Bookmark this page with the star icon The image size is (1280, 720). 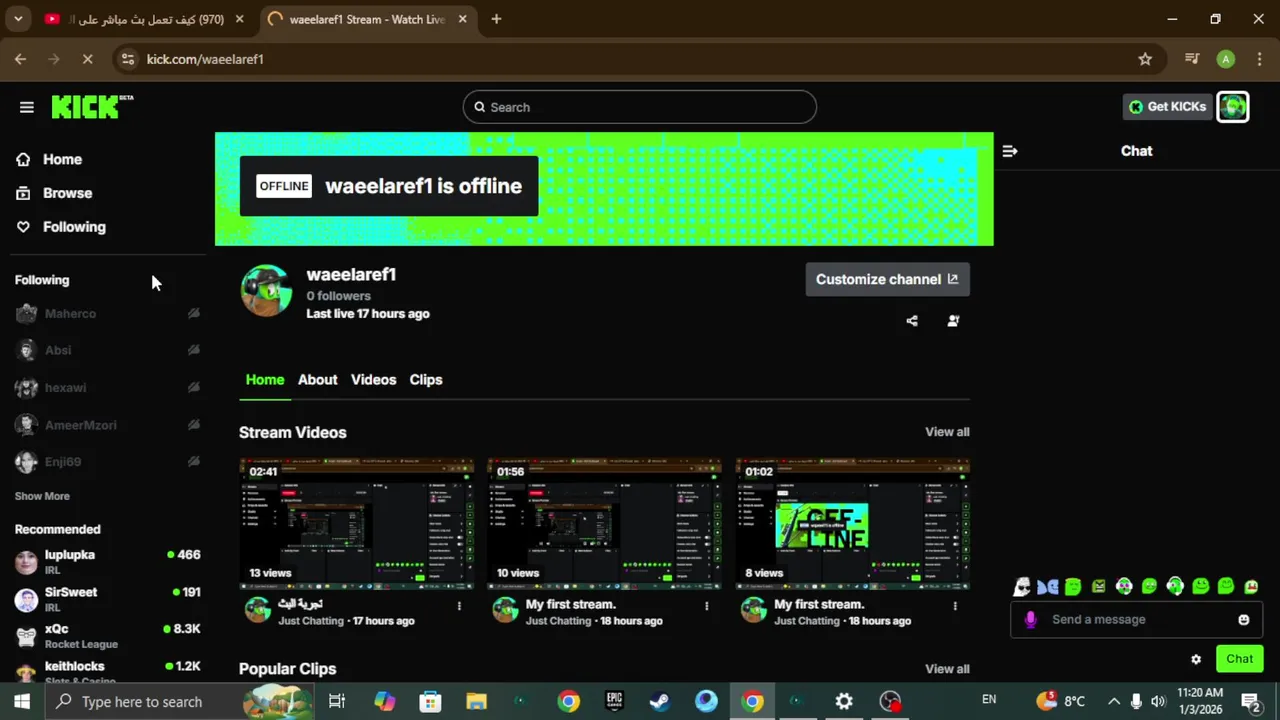(x=1145, y=59)
